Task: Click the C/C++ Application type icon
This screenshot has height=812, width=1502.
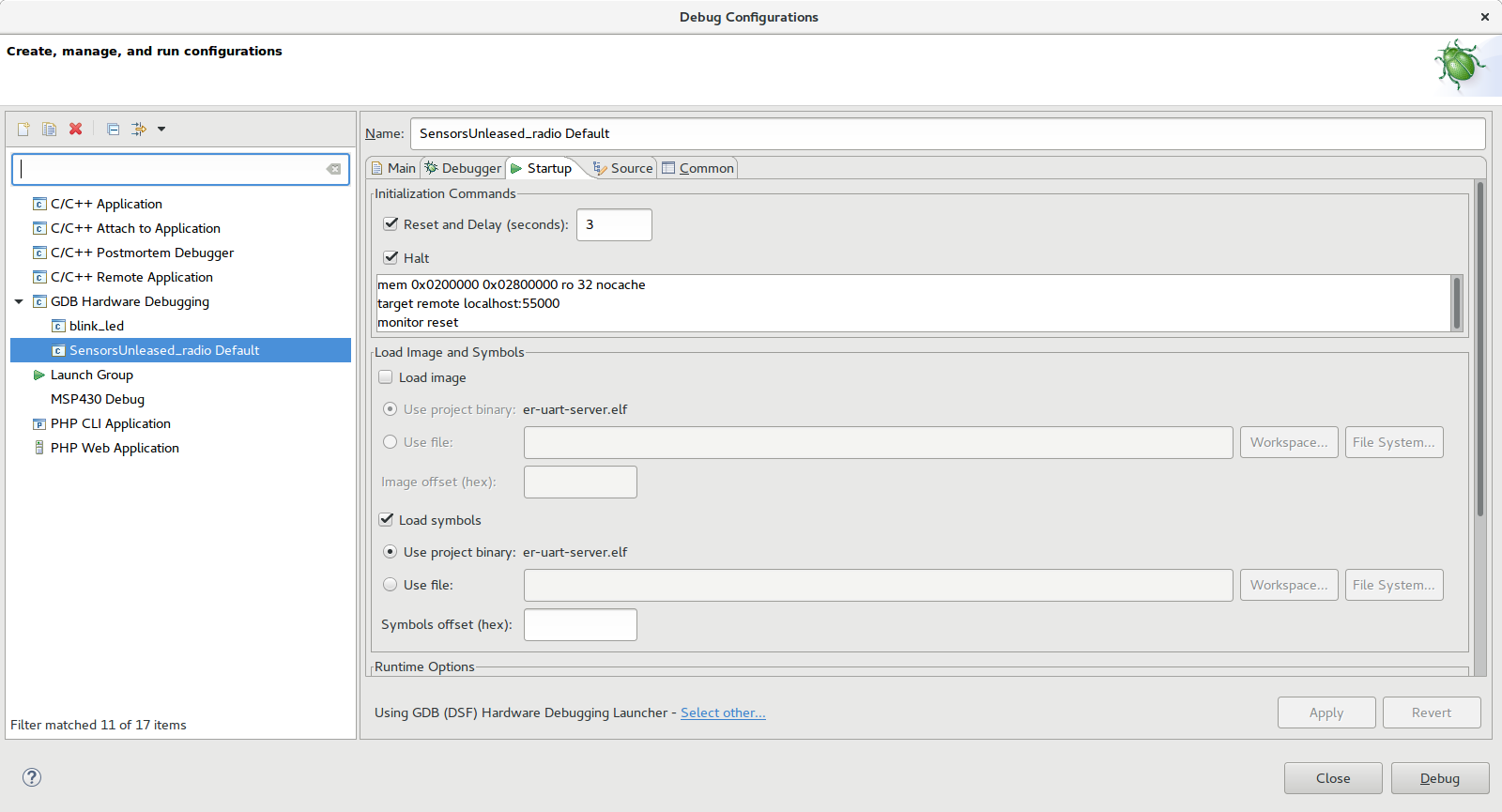Action: click(x=39, y=204)
